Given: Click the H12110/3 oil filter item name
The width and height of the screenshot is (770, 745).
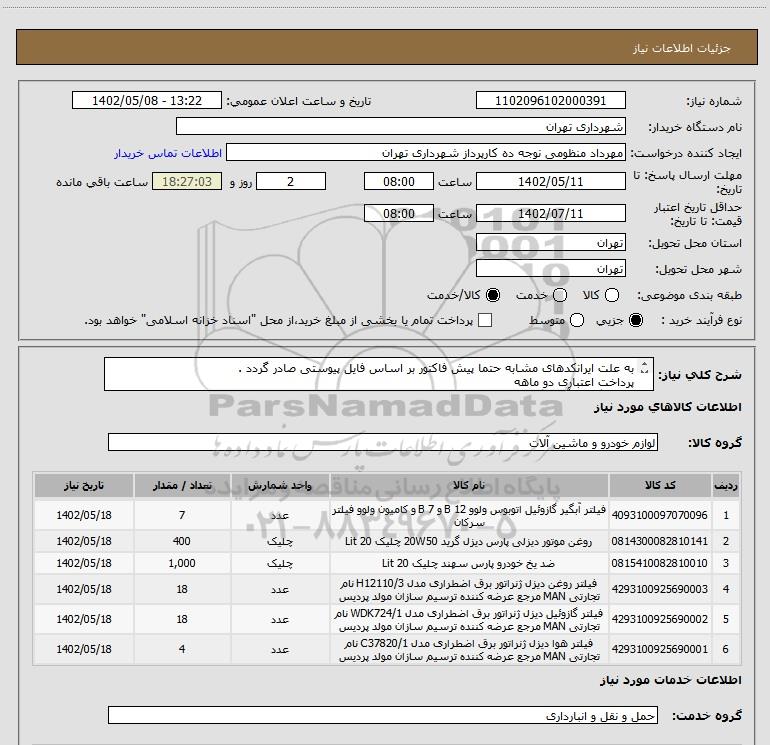Looking at the screenshot, I should (x=469, y=590).
